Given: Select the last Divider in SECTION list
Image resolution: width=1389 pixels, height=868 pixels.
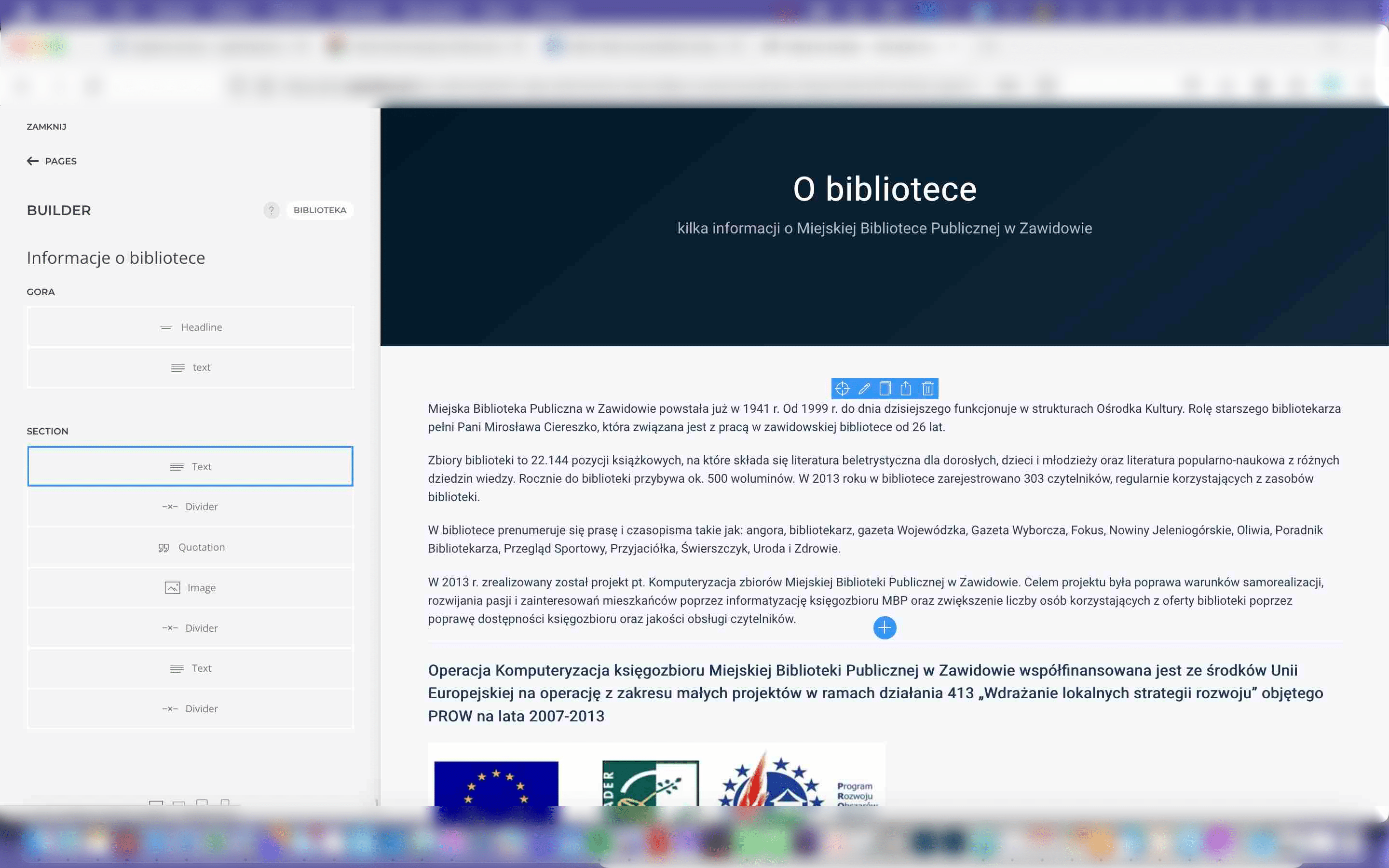Looking at the screenshot, I should click(190, 708).
